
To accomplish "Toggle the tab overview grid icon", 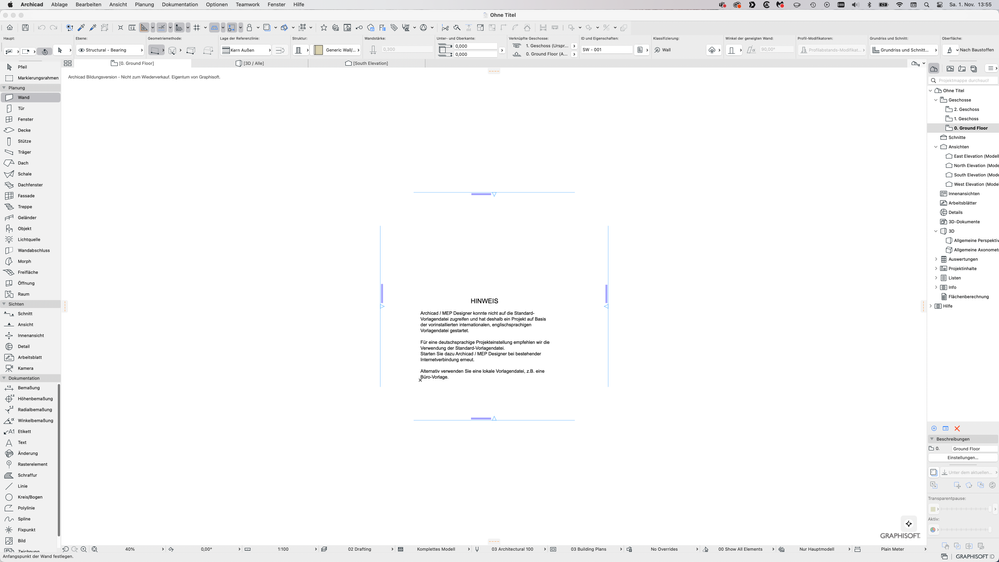I will (x=68, y=63).
